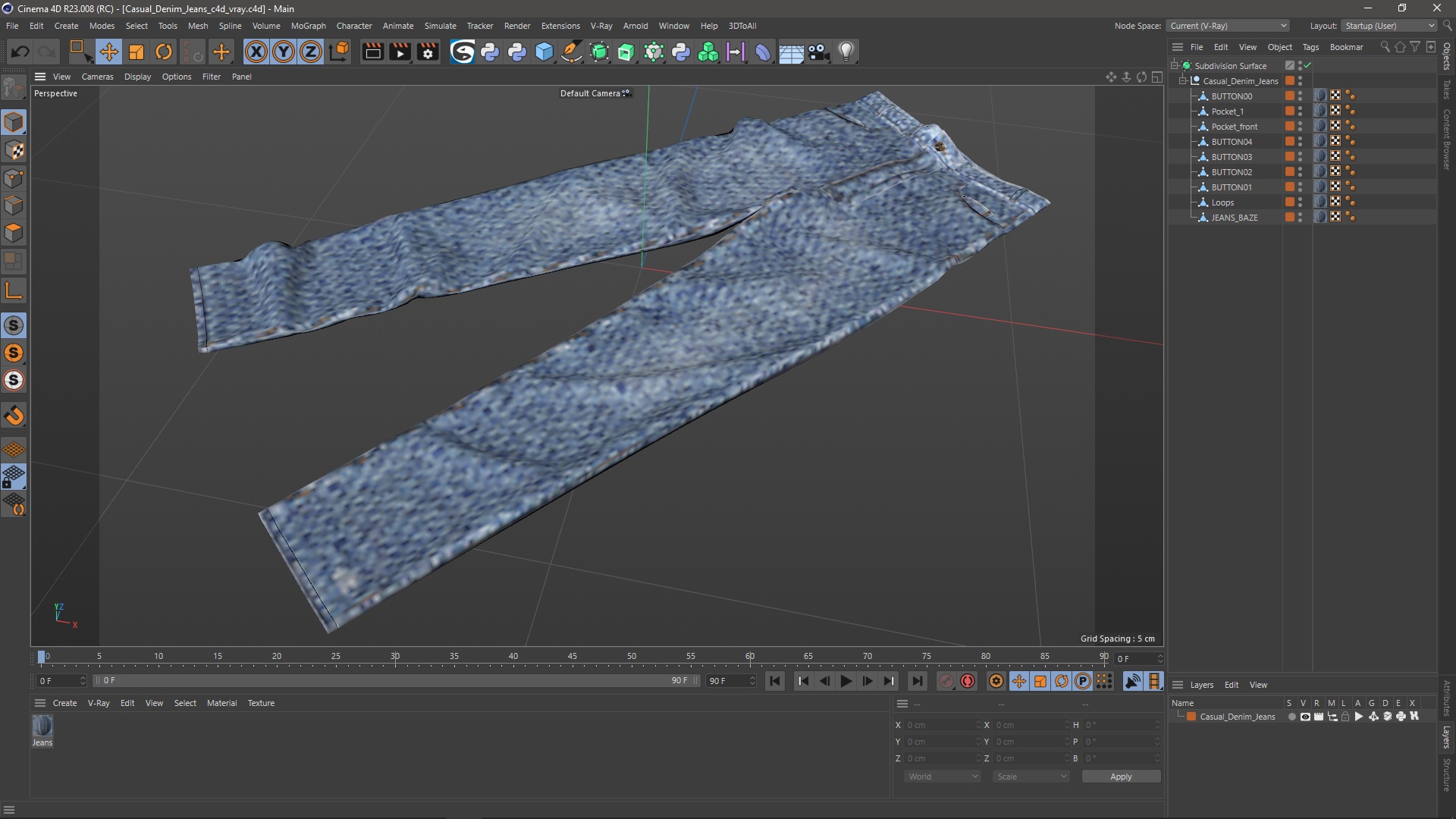Switch to Texture mode icon
This screenshot has width=1456, height=819.
pos(14,150)
